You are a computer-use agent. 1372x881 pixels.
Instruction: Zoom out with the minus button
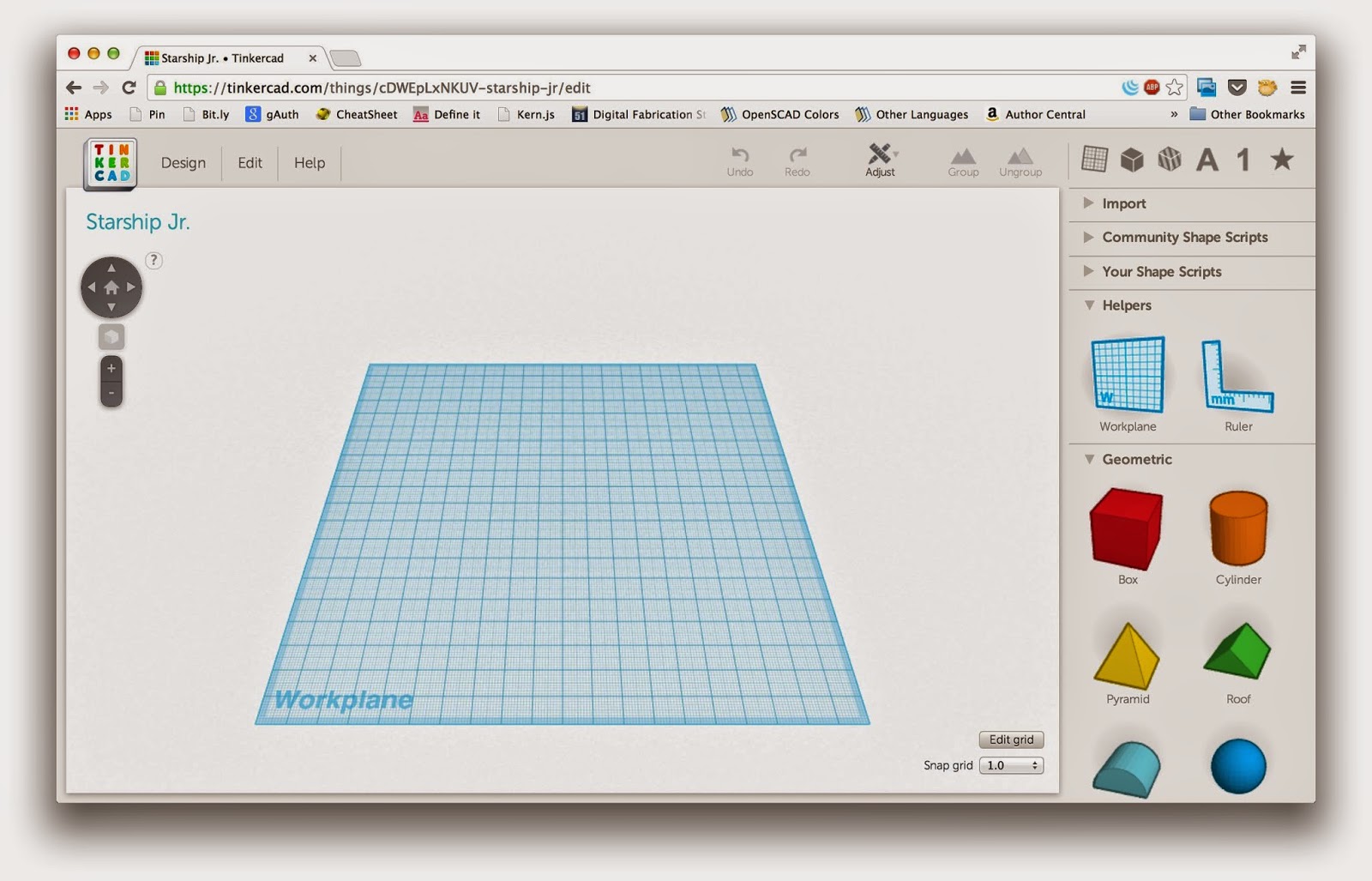click(x=111, y=394)
